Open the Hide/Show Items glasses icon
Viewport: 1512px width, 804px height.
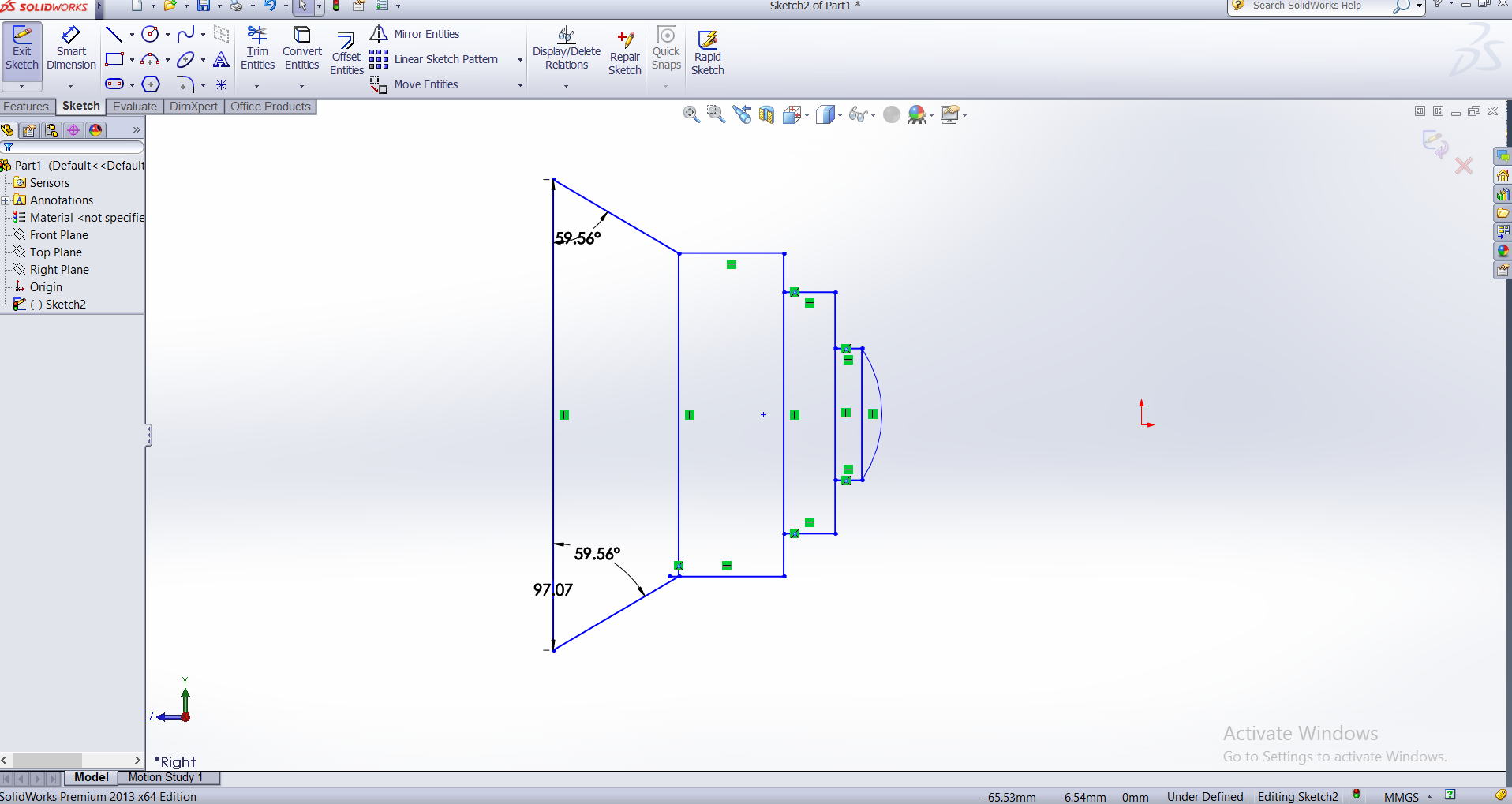[859, 115]
